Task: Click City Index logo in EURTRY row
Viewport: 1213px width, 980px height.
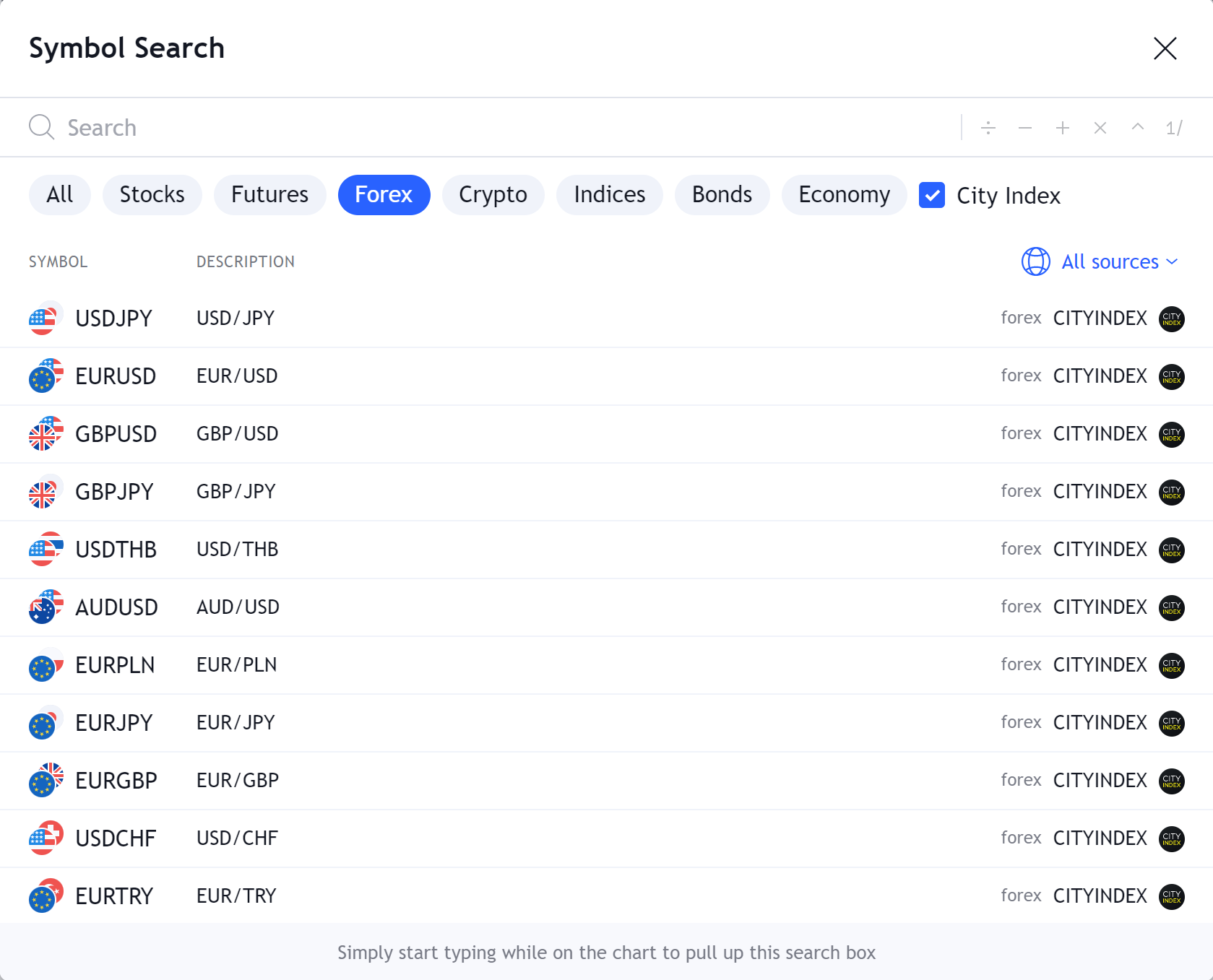Action: tap(1172, 896)
